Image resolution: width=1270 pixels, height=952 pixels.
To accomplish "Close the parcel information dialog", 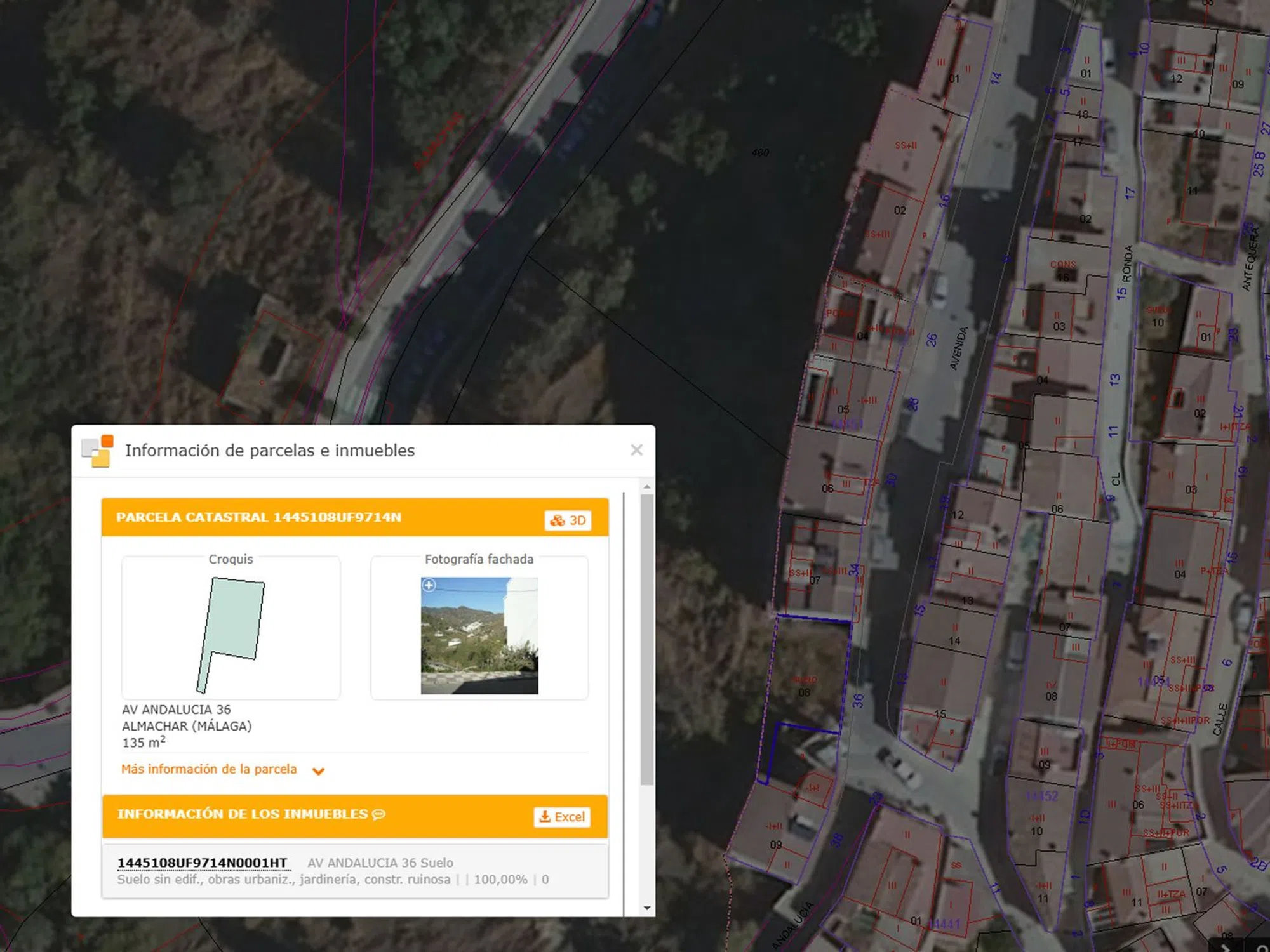I will 636,450.
